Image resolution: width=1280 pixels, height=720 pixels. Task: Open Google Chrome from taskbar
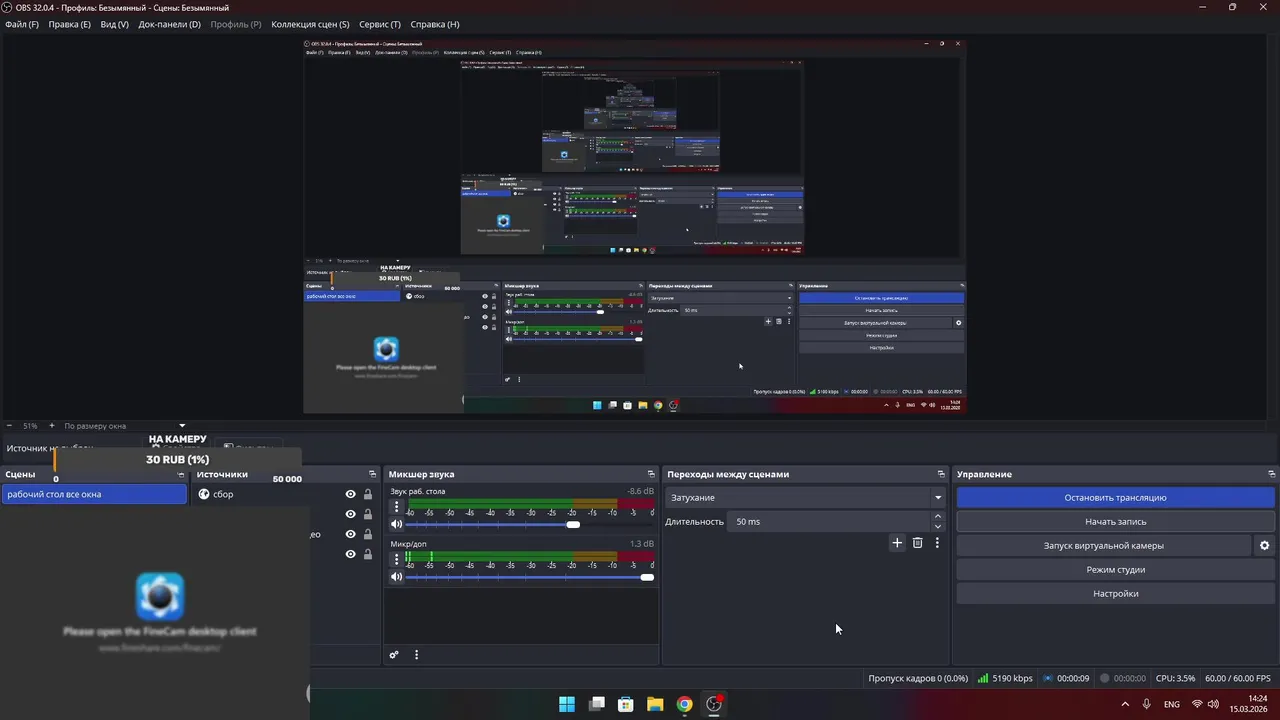coord(684,704)
